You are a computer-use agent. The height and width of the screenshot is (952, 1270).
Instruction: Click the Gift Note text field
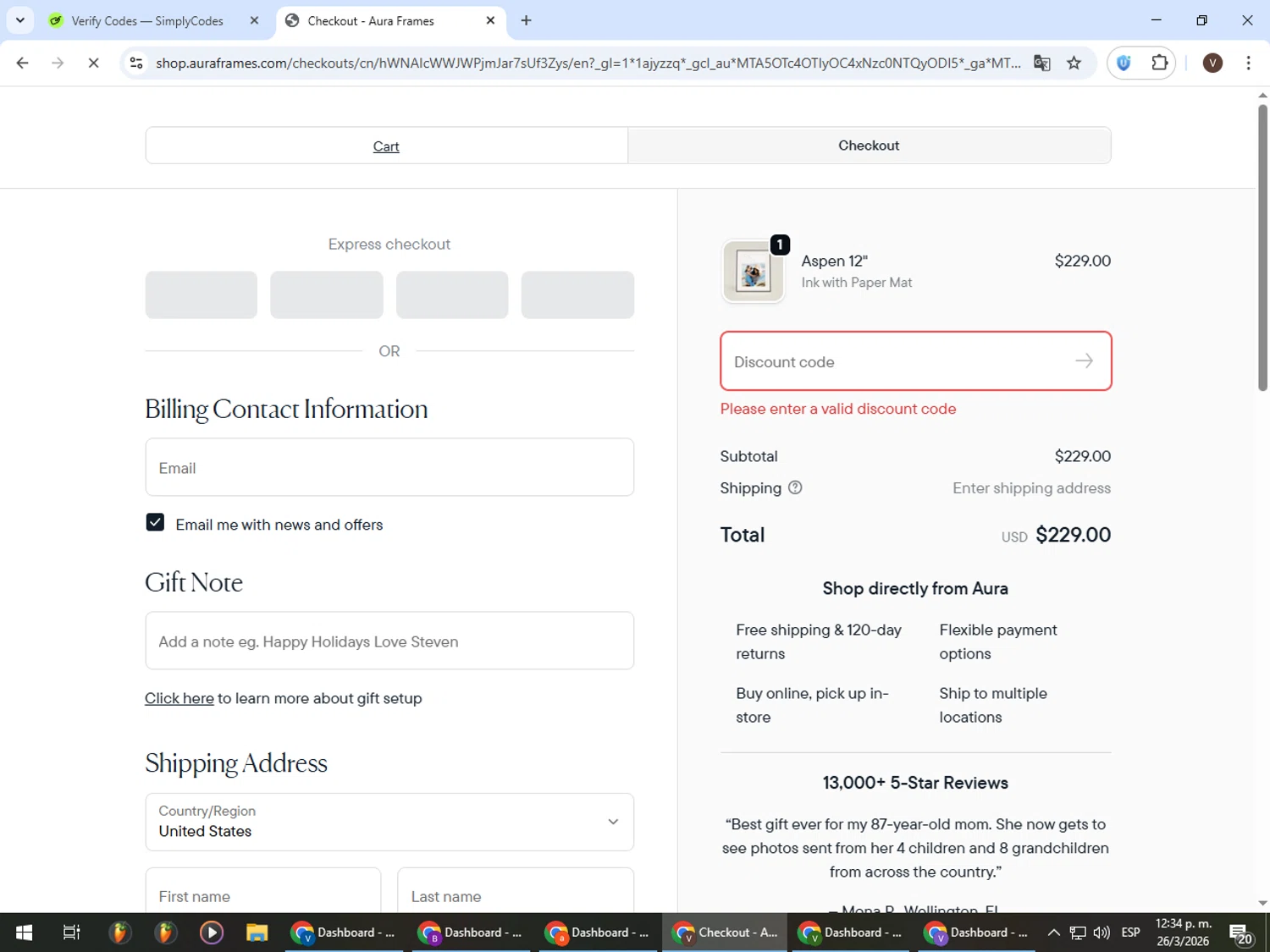click(389, 641)
